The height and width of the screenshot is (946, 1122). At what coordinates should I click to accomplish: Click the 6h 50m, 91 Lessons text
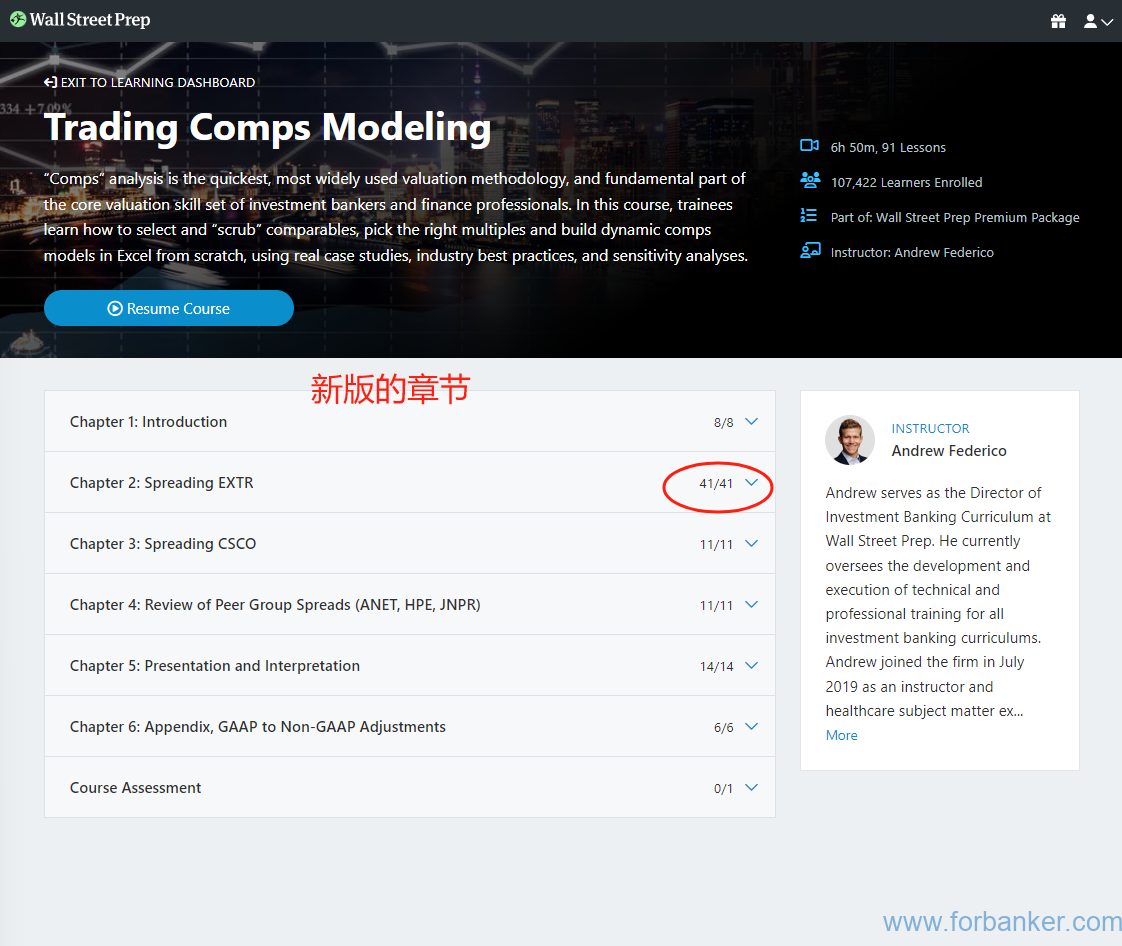pyautogui.click(x=888, y=147)
